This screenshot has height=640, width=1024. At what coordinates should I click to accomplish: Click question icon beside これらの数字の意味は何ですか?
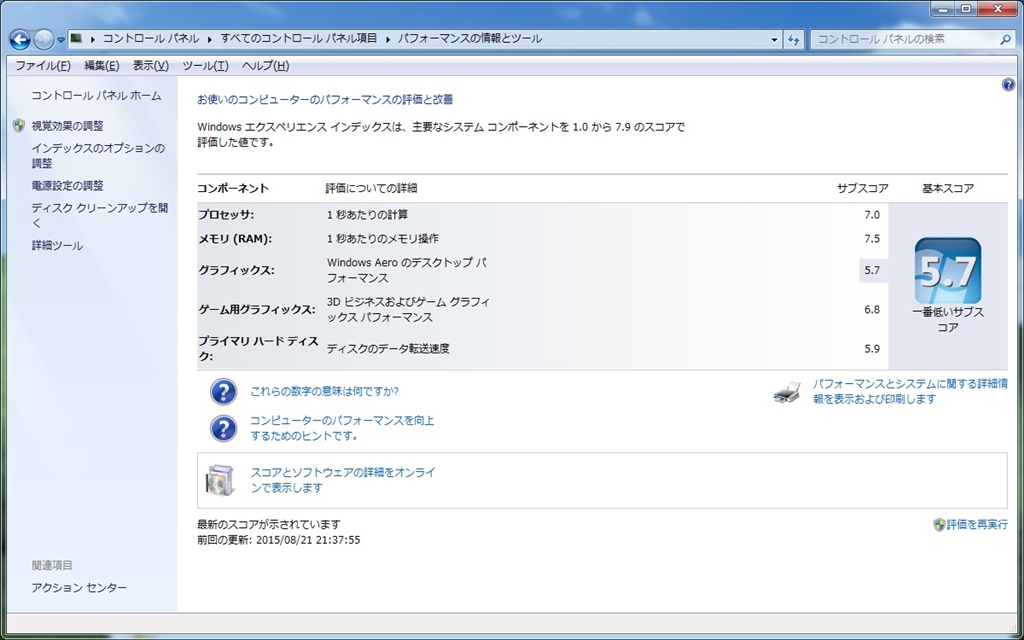(223, 392)
